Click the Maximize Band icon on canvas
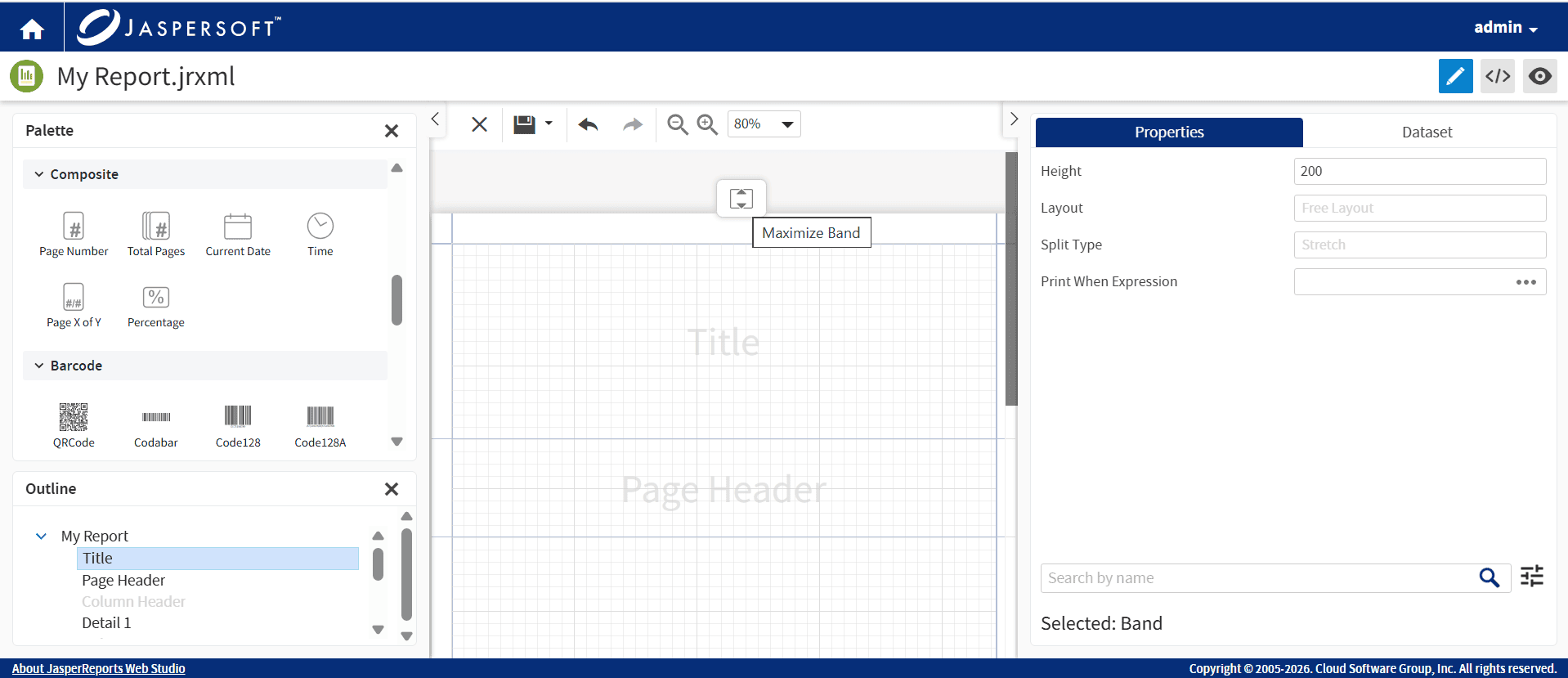Image resolution: width=1568 pixels, height=678 pixels. pyautogui.click(x=741, y=198)
